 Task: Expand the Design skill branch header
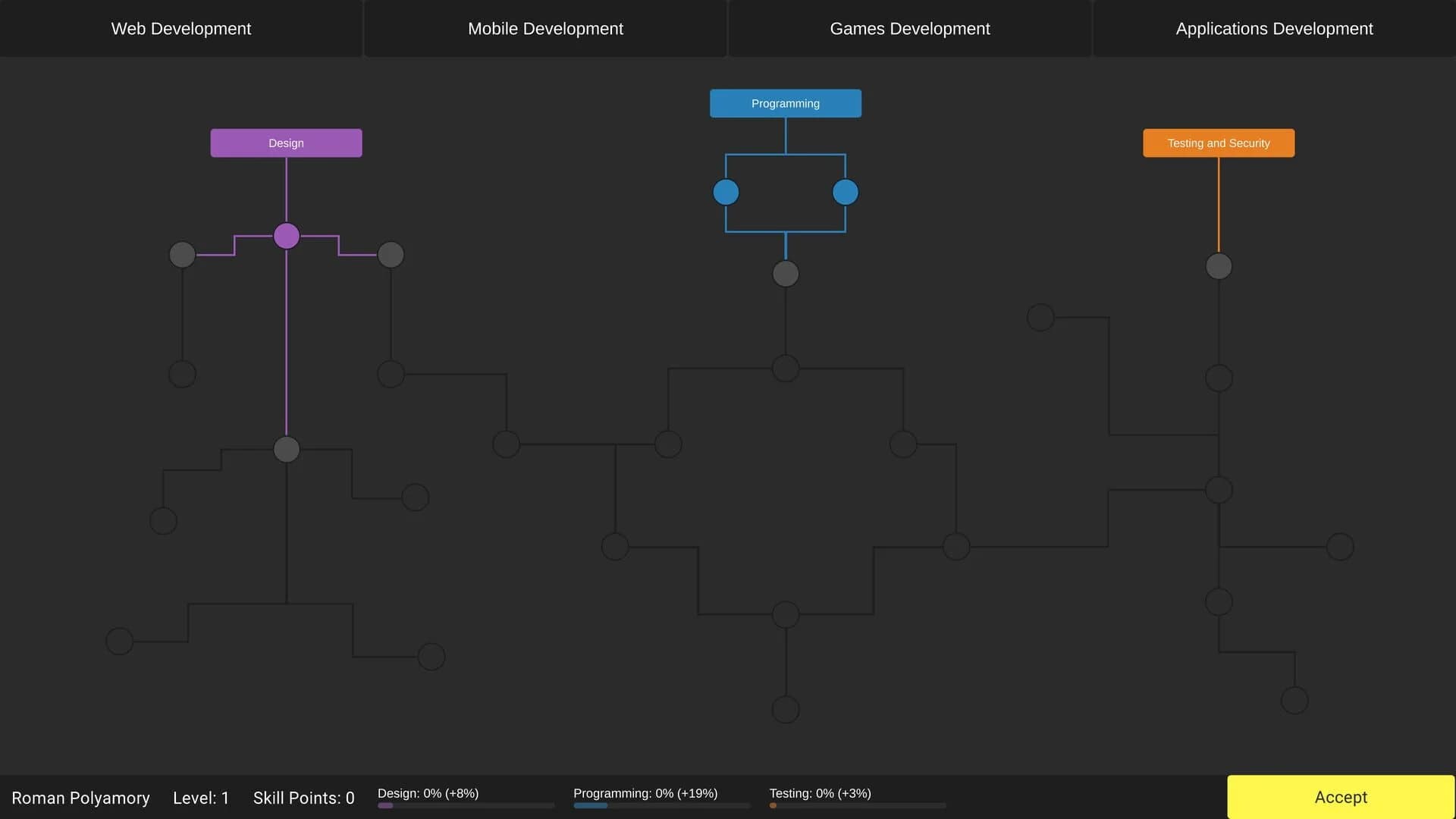pyautogui.click(x=286, y=143)
